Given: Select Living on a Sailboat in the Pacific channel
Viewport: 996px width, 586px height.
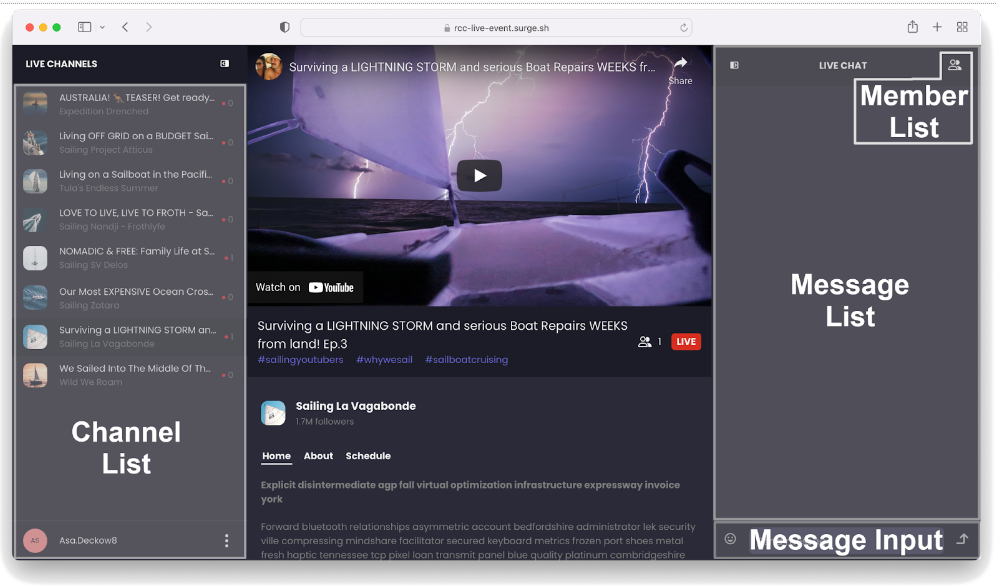Looking at the screenshot, I should (x=130, y=181).
